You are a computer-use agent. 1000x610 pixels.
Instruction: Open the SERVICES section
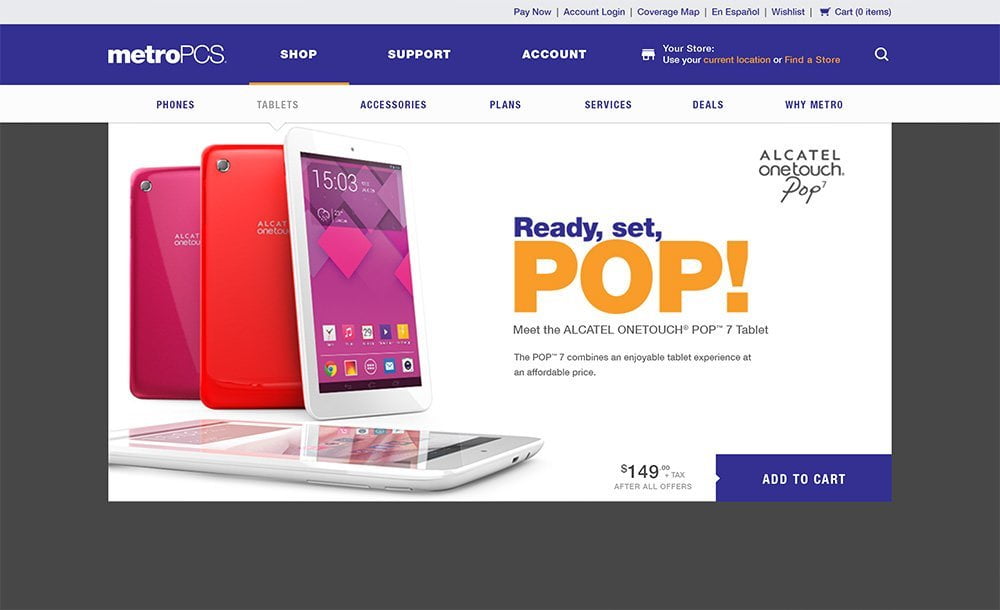[x=608, y=105]
